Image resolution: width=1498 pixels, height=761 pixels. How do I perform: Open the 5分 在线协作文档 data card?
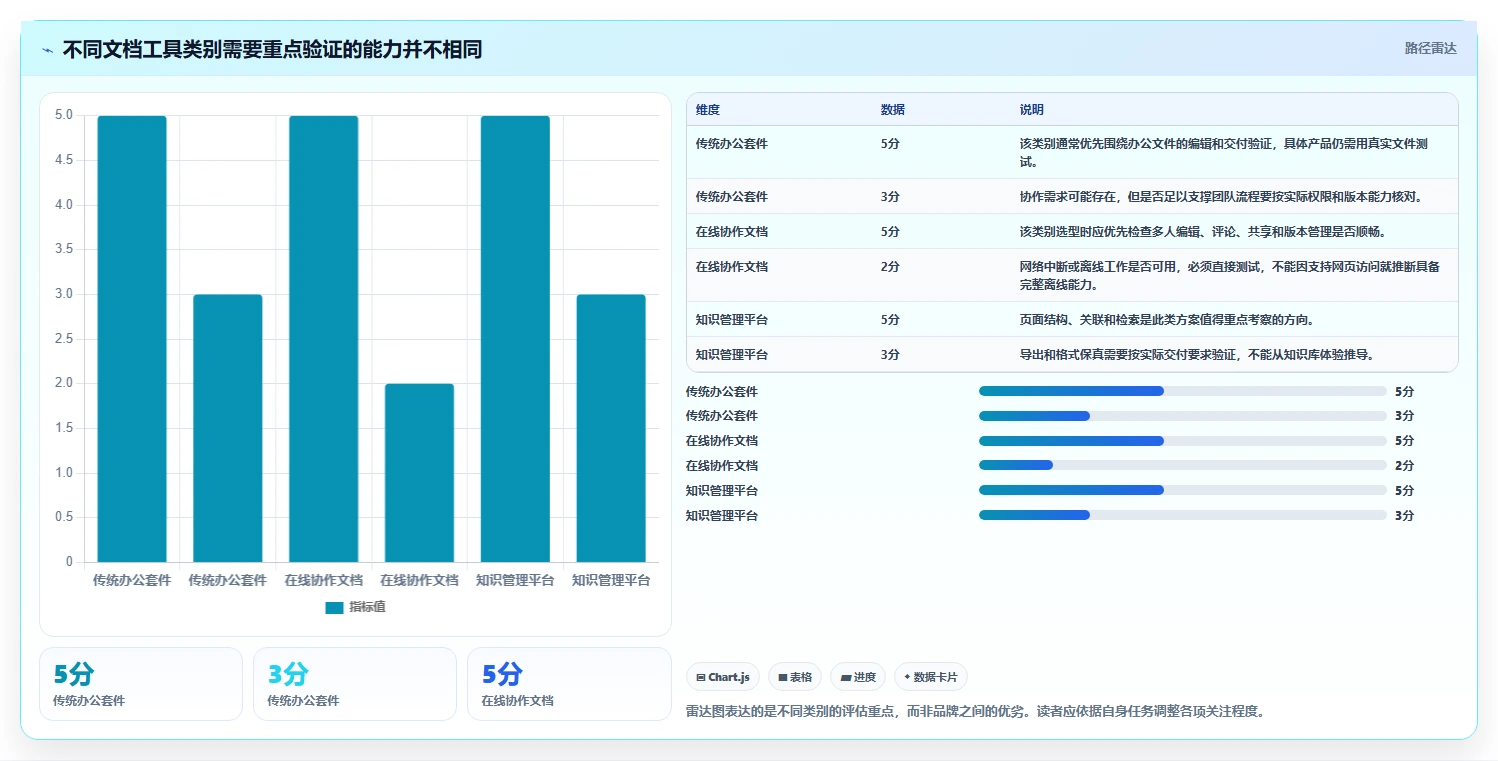(569, 684)
